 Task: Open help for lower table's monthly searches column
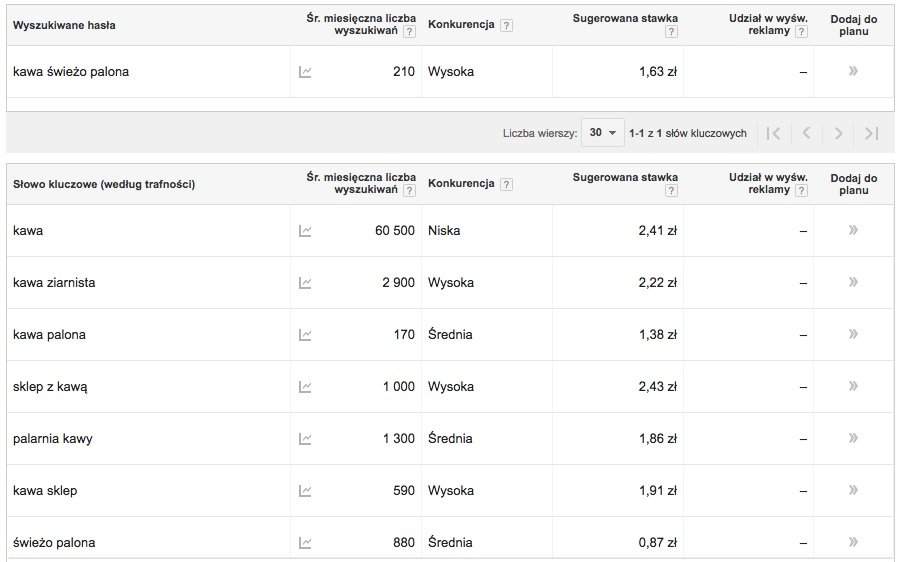(409, 190)
